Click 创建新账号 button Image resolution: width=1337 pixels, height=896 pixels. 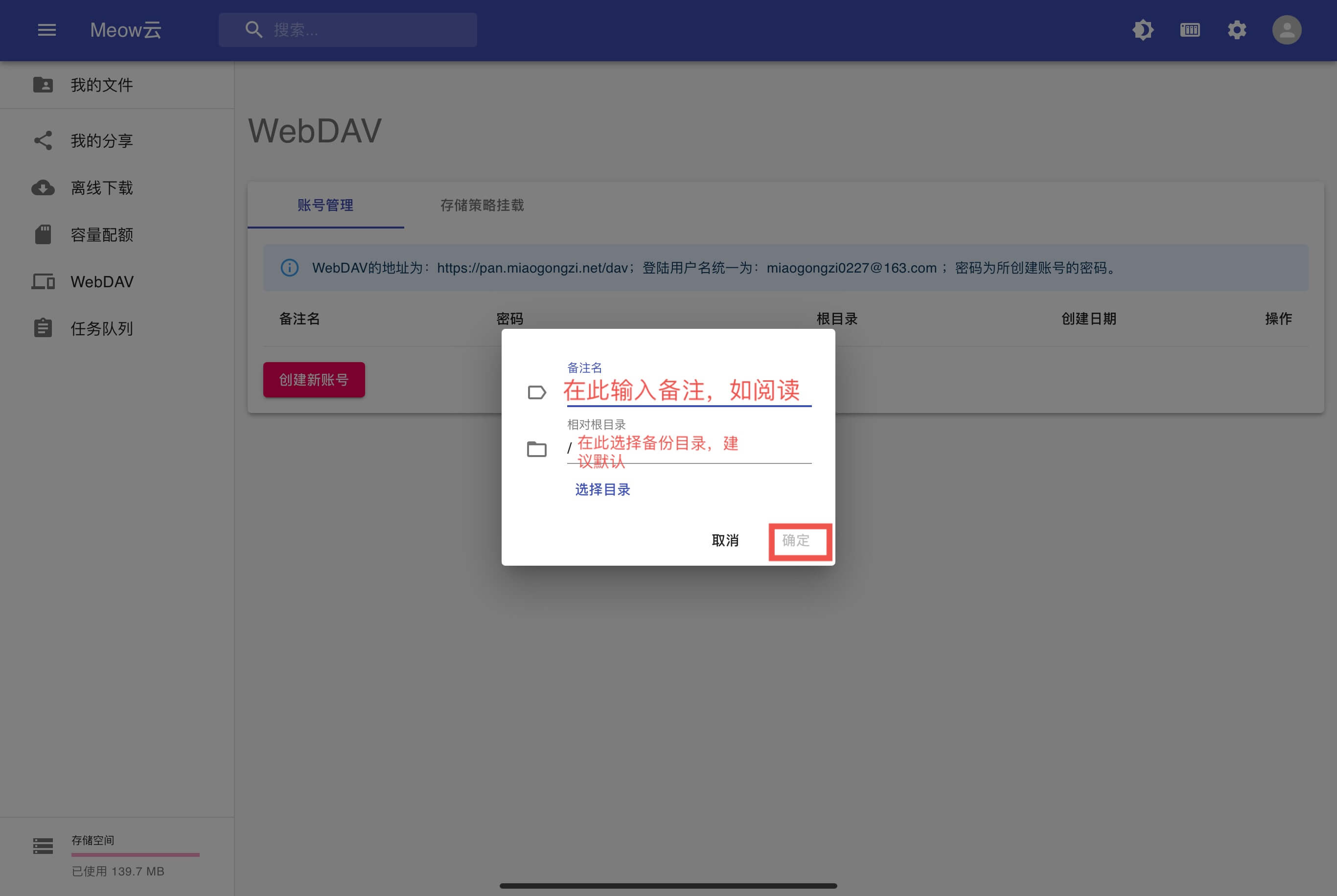314,379
